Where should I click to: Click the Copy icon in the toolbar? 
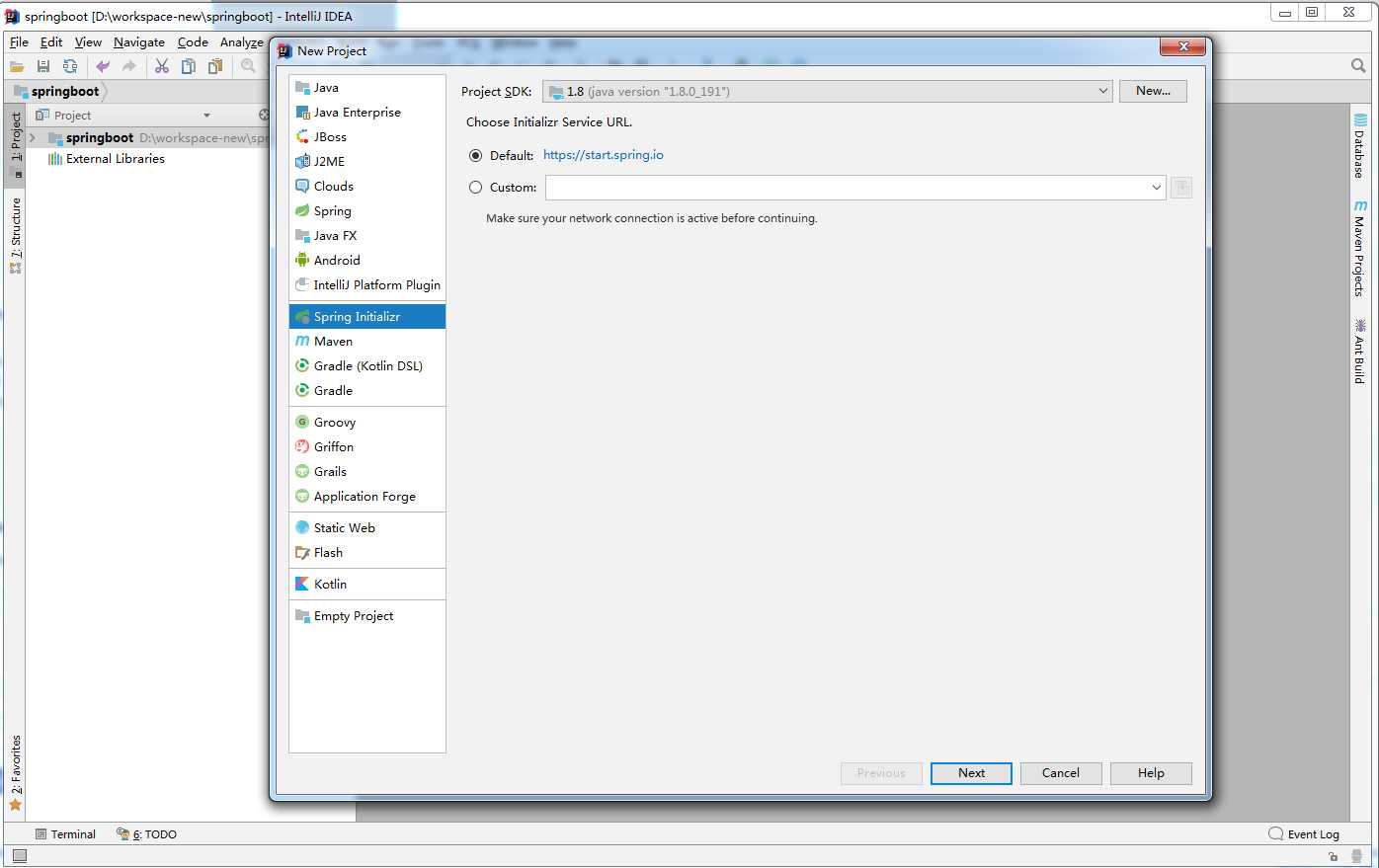[189, 66]
